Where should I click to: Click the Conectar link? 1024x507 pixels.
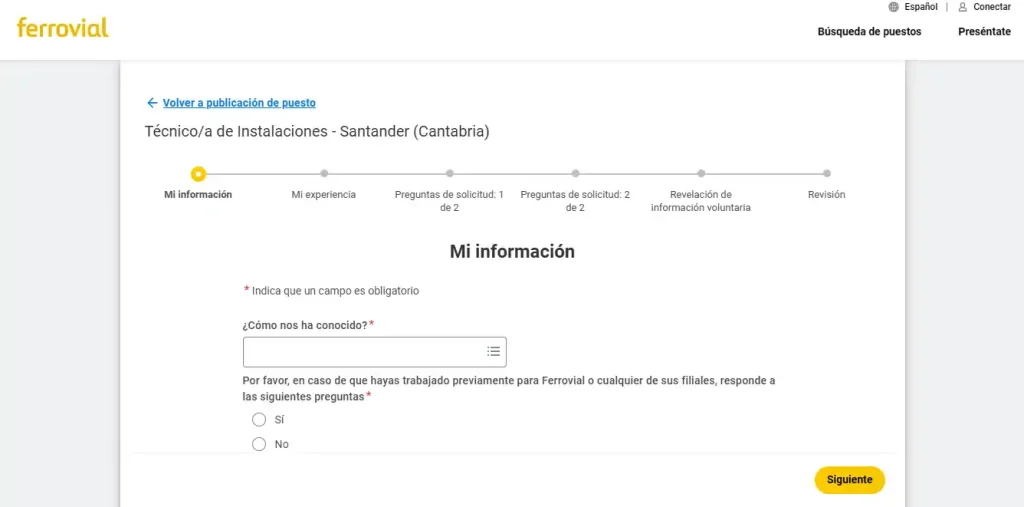point(992,7)
